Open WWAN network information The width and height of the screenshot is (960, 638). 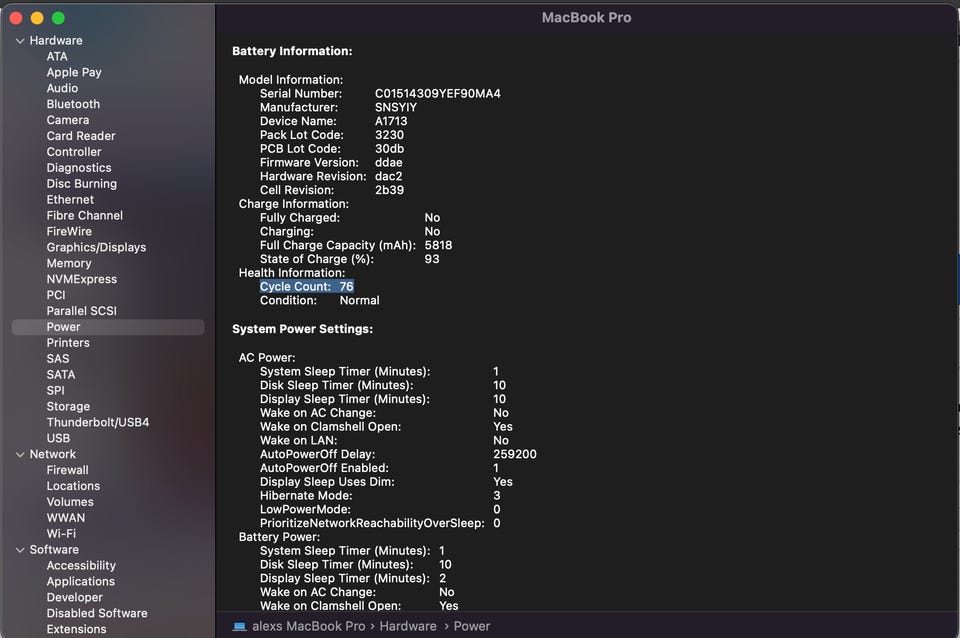tap(66, 518)
